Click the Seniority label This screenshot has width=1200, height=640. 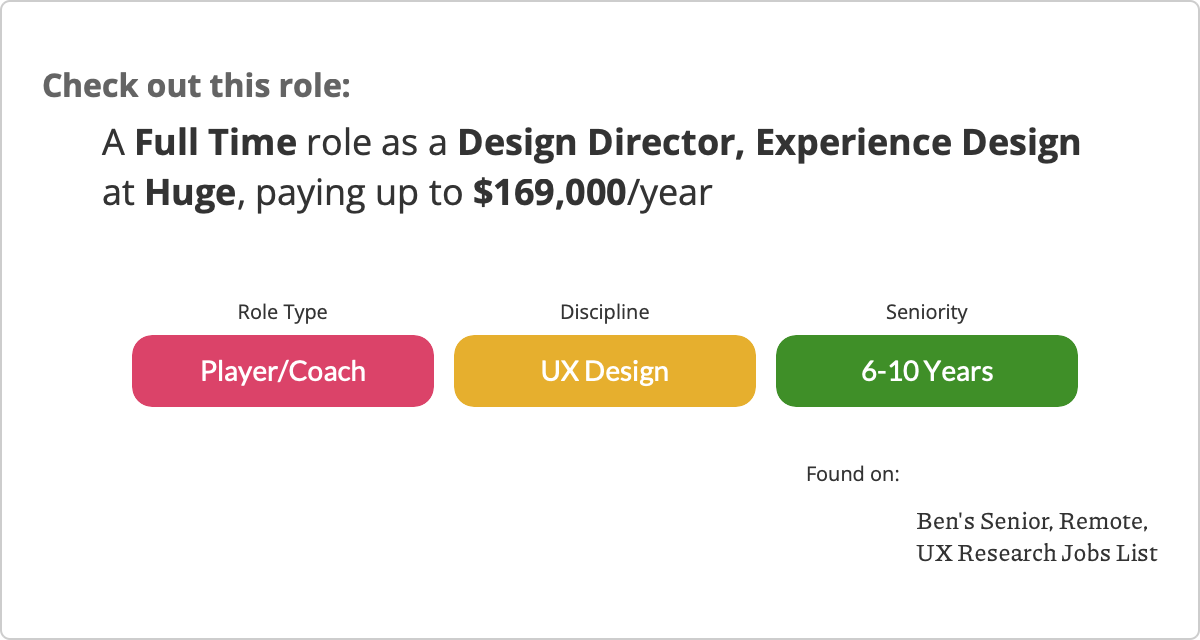pos(927,312)
